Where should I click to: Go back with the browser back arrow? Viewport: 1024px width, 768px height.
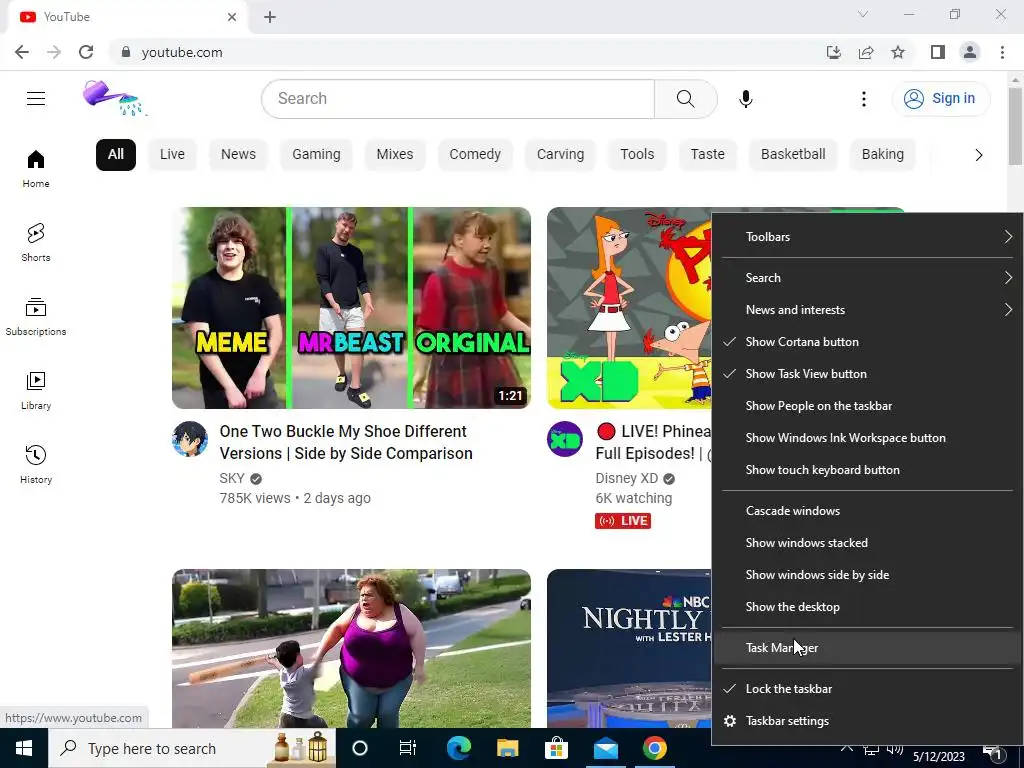click(x=22, y=52)
